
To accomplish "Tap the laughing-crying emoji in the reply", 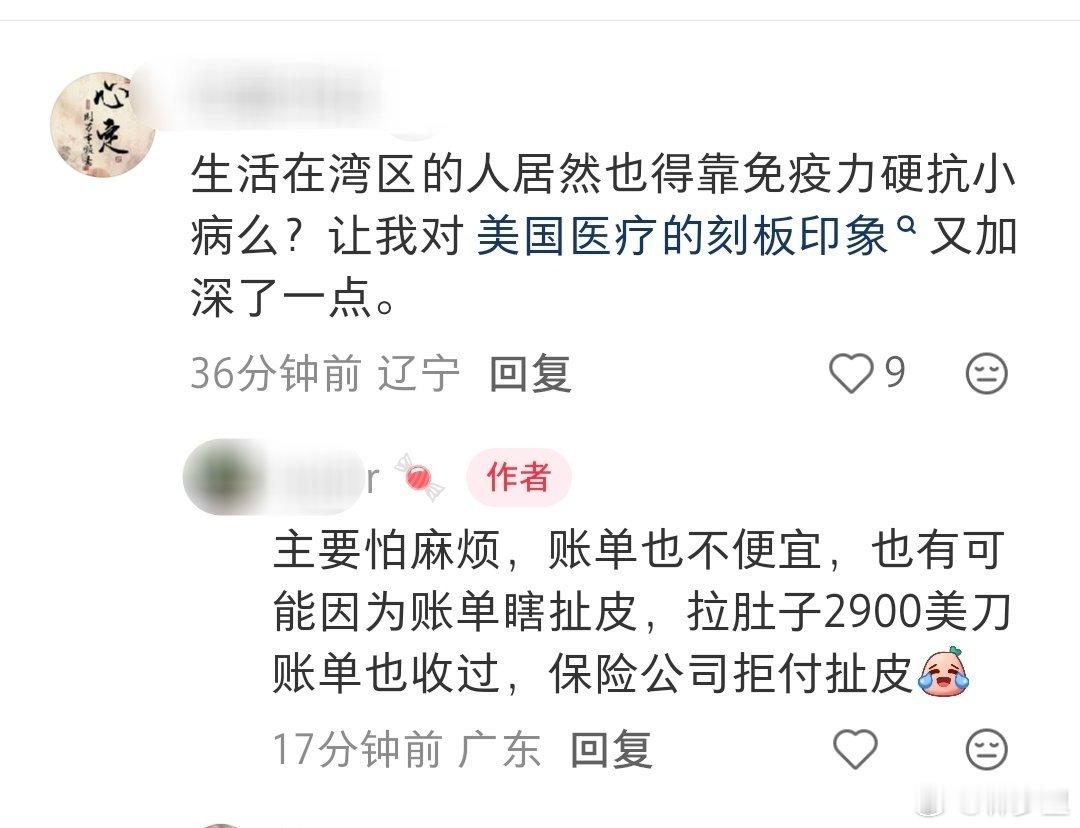I will coord(943,672).
